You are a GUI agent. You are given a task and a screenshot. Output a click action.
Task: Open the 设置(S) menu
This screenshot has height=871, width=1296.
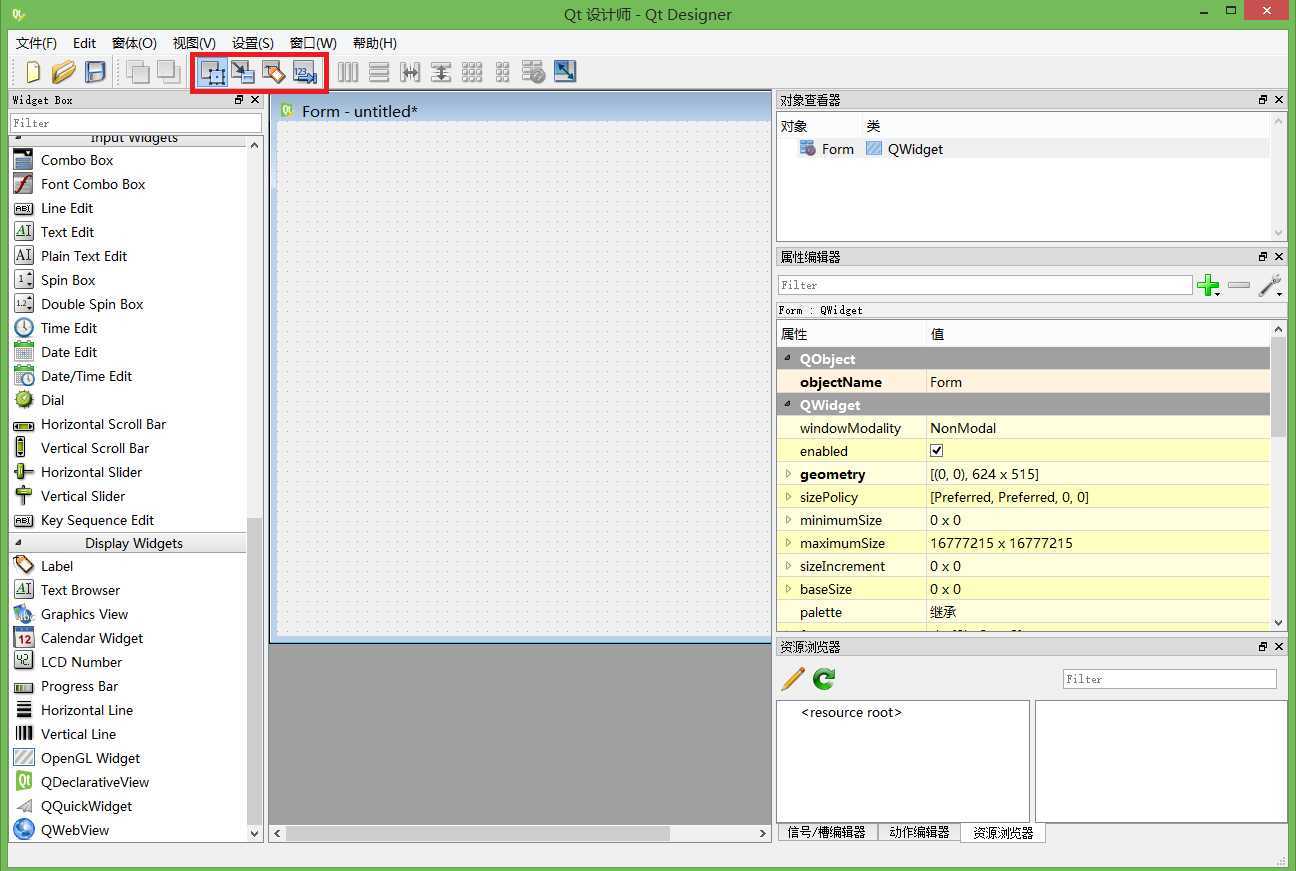253,43
